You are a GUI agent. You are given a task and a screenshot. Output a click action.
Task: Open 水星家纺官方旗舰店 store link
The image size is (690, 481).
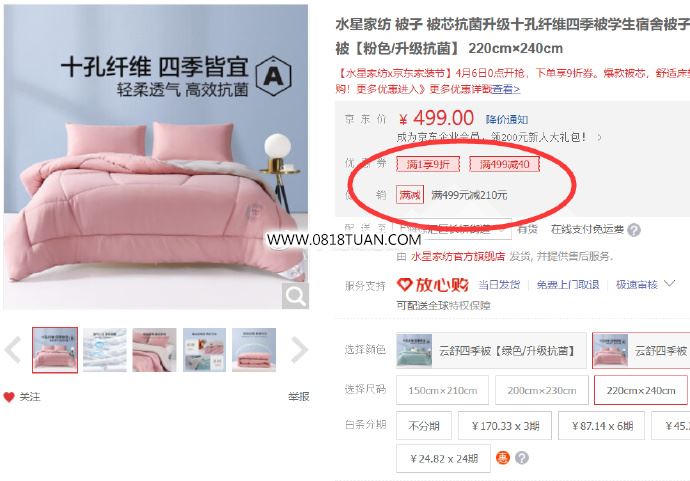click(457, 256)
